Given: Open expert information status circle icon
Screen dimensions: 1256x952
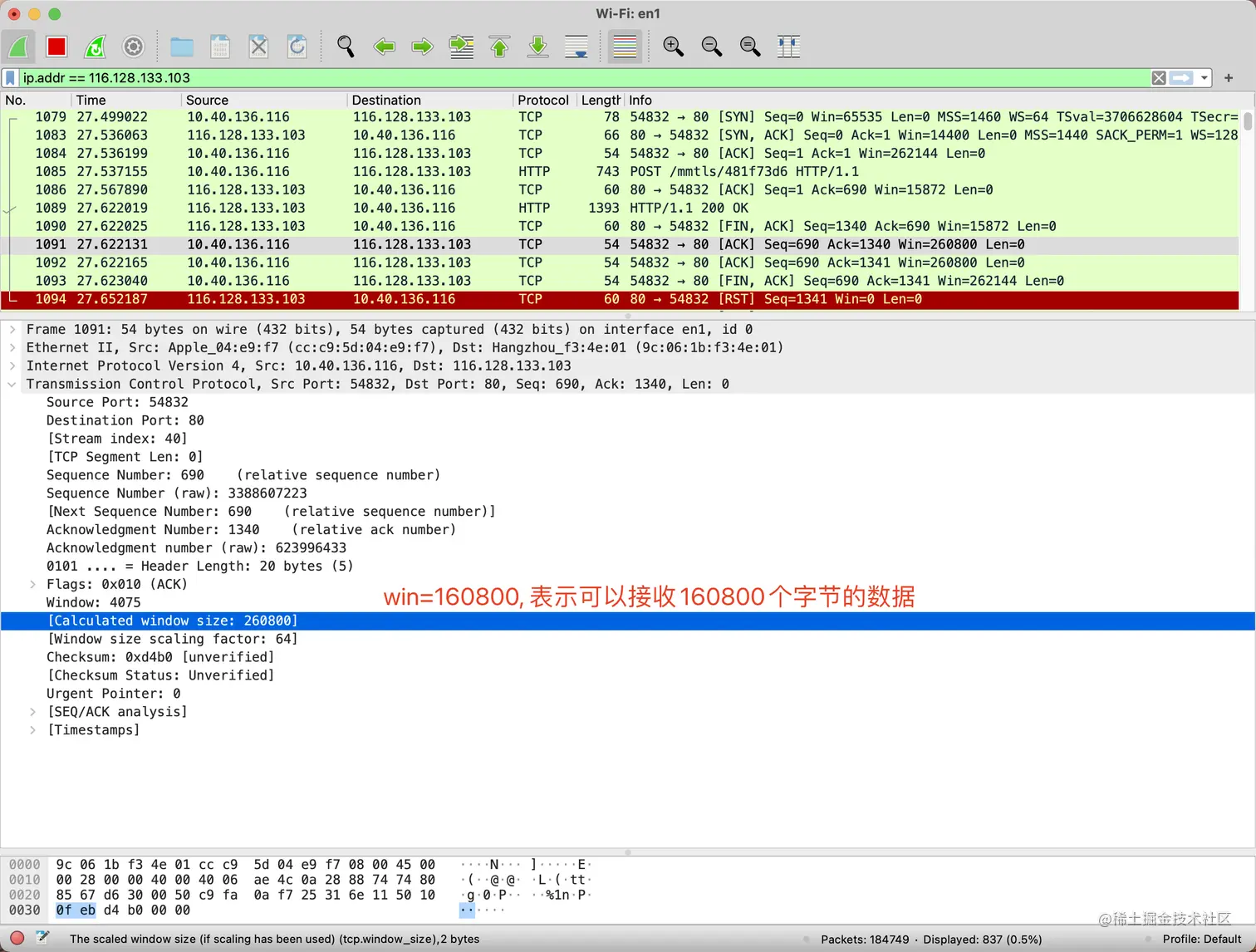Looking at the screenshot, I should (17, 939).
